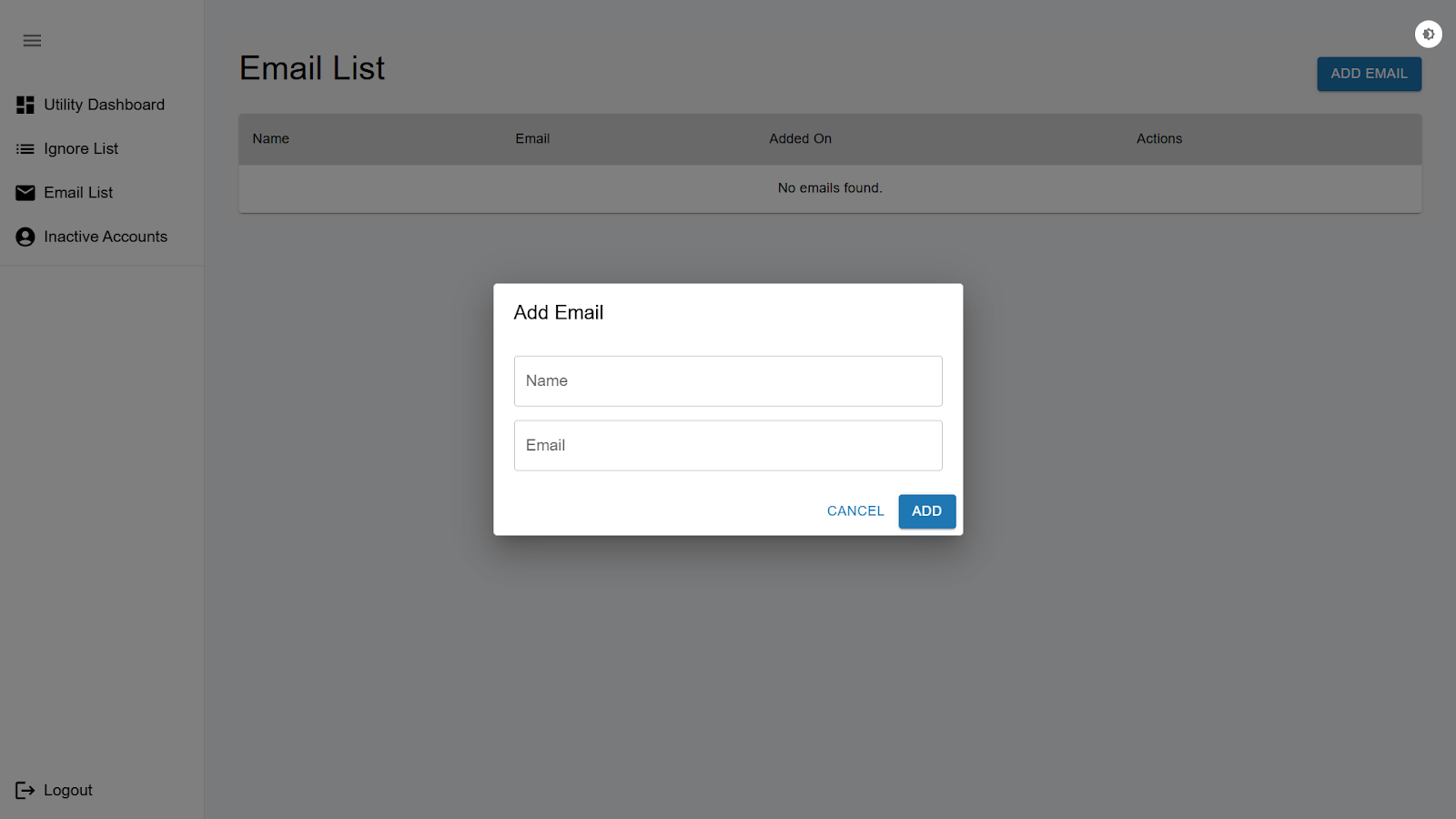This screenshot has width=1456, height=819.
Task: Click the Name column header
Action: pyautogui.click(x=271, y=138)
